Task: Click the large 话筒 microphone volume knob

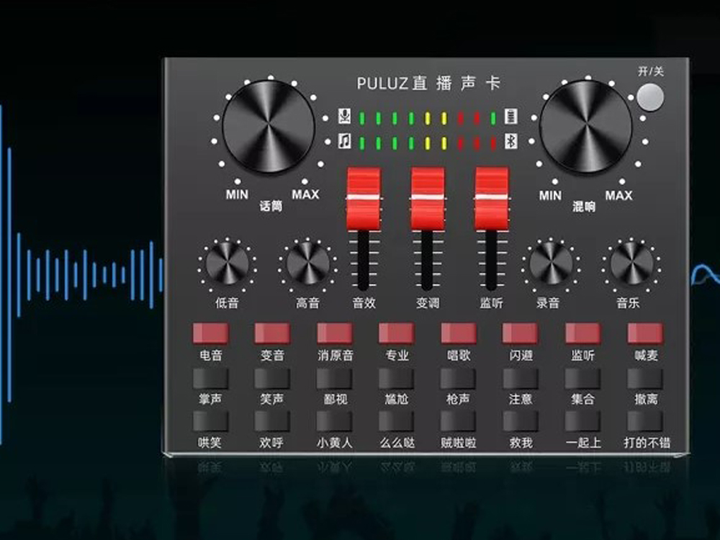Action: point(269,127)
